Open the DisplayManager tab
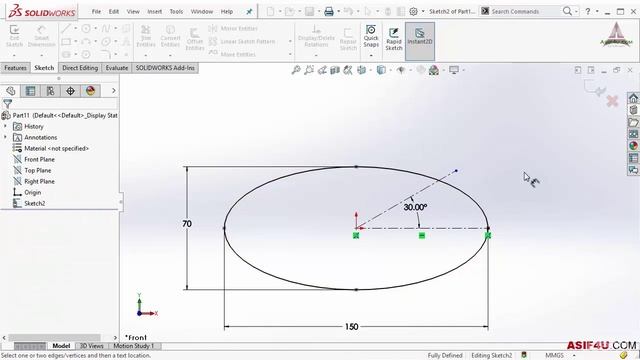This screenshot has width=640, height=360. 90,91
